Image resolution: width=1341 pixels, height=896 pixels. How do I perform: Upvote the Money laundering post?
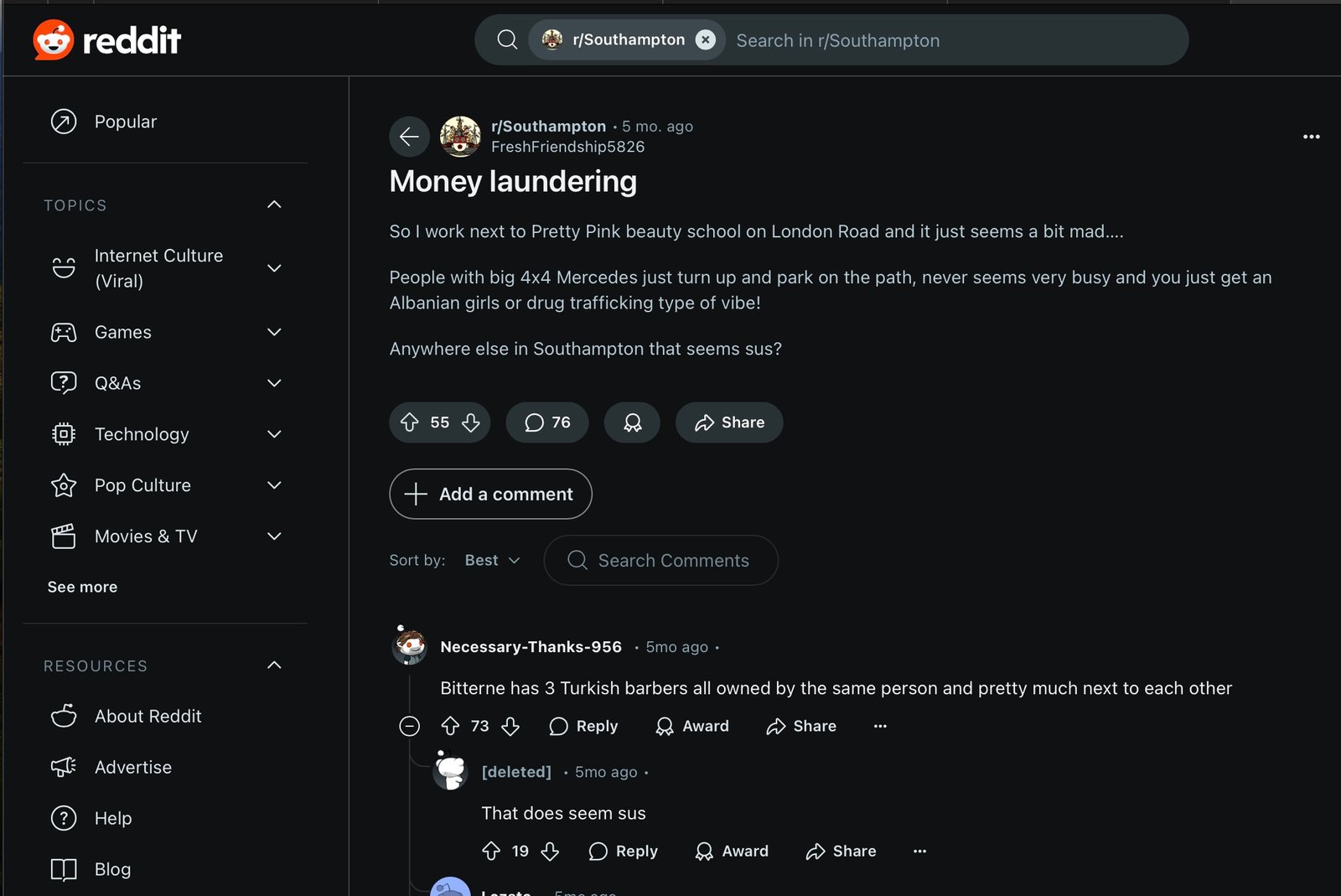click(409, 422)
